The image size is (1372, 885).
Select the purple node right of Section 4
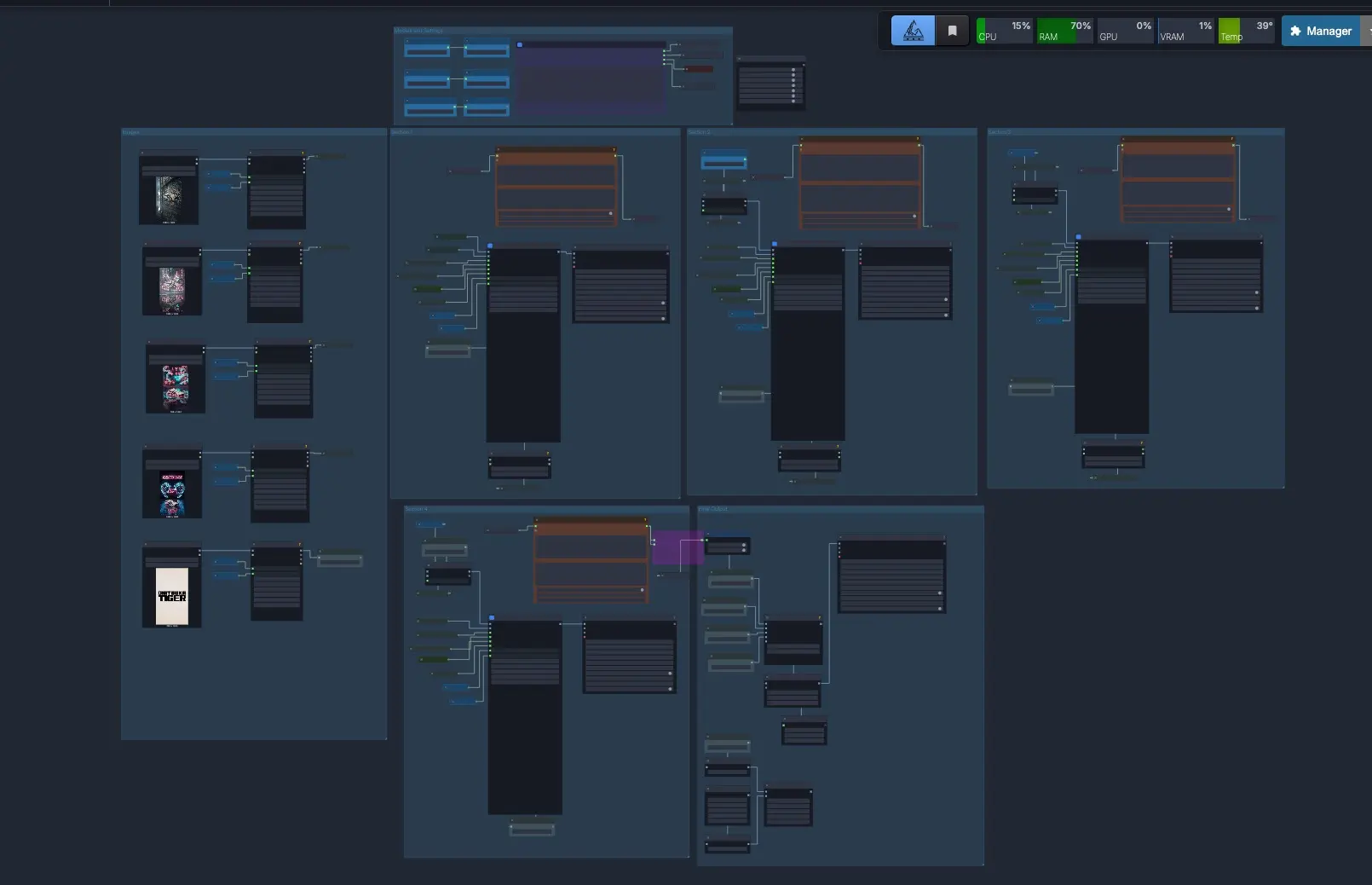click(x=677, y=547)
